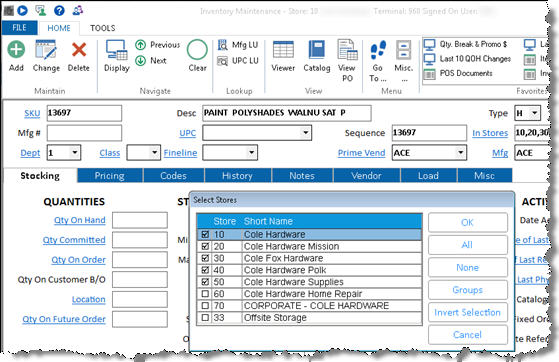The height and width of the screenshot is (362, 559).
Task: Expand the Type dropdown
Action: [534, 113]
